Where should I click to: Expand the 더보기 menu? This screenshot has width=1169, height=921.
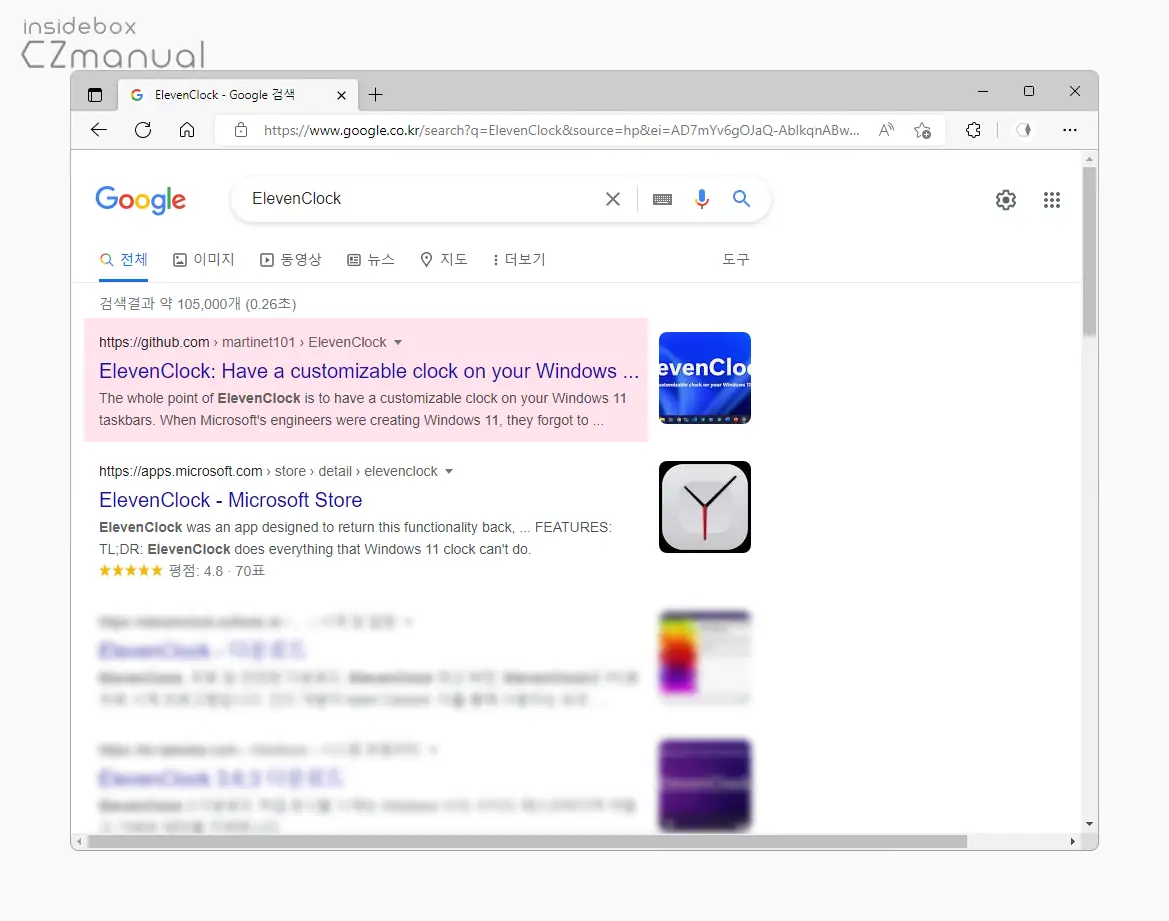point(519,260)
